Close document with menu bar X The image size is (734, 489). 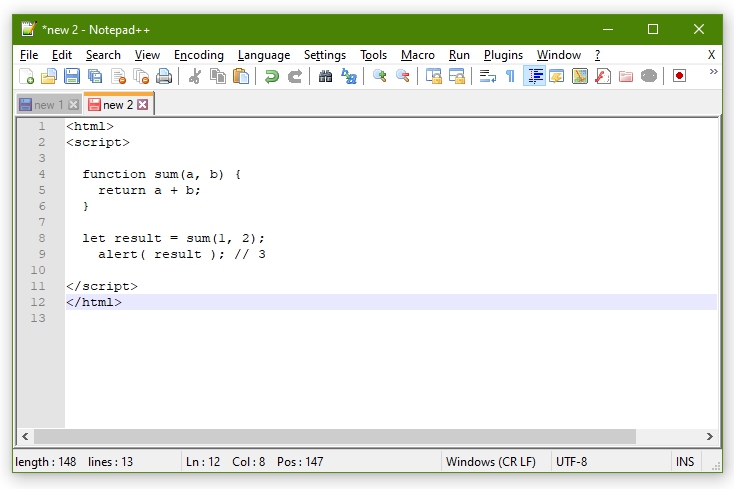pyautogui.click(x=712, y=55)
